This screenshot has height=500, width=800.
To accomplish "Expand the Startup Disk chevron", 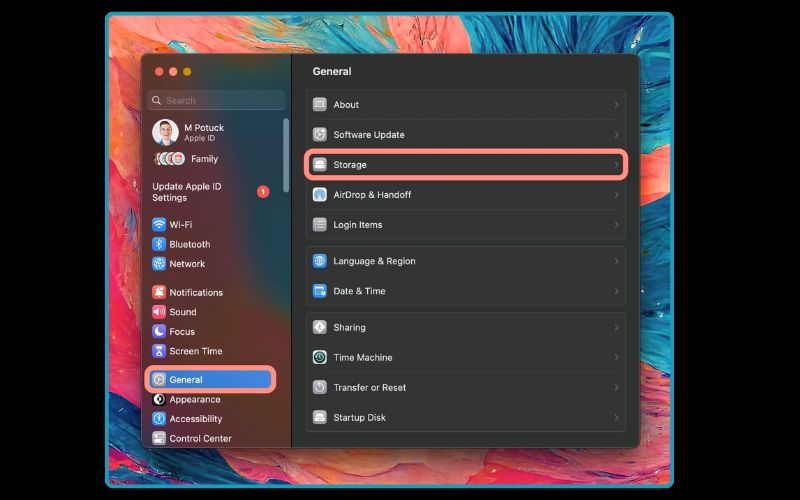I will [x=616, y=418].
